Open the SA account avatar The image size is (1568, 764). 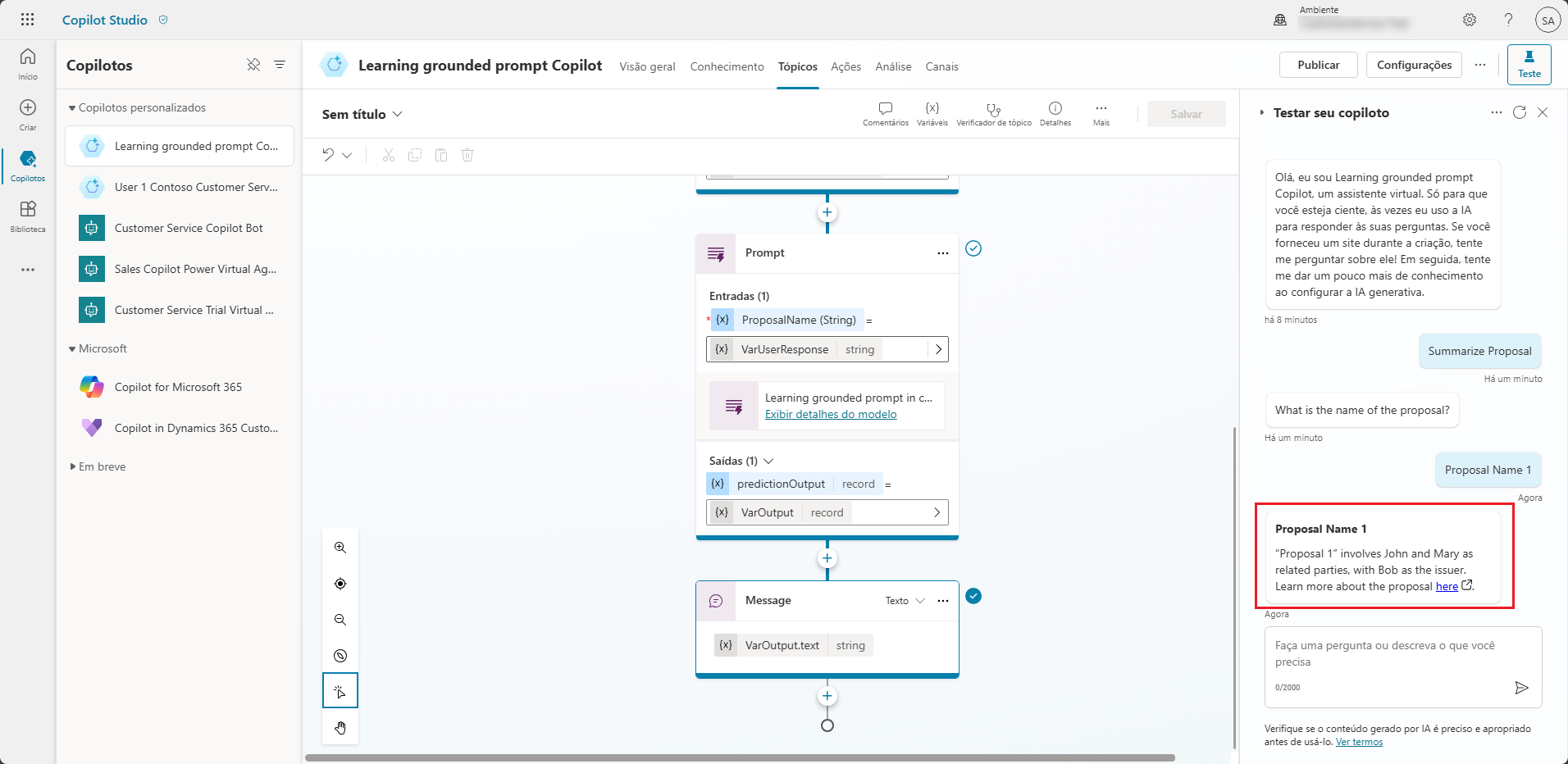click(x=1547, y=20)
